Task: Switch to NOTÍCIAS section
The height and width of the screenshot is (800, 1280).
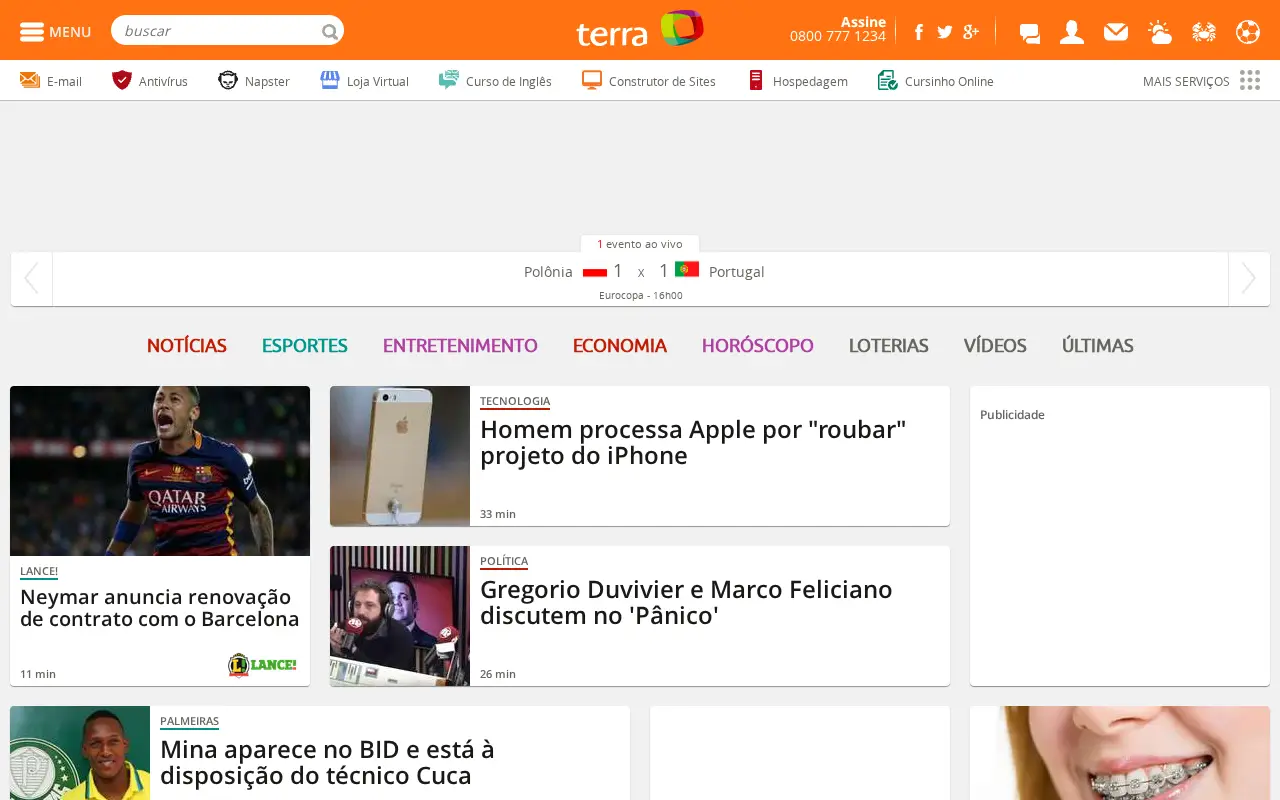Action: [187, 346]
